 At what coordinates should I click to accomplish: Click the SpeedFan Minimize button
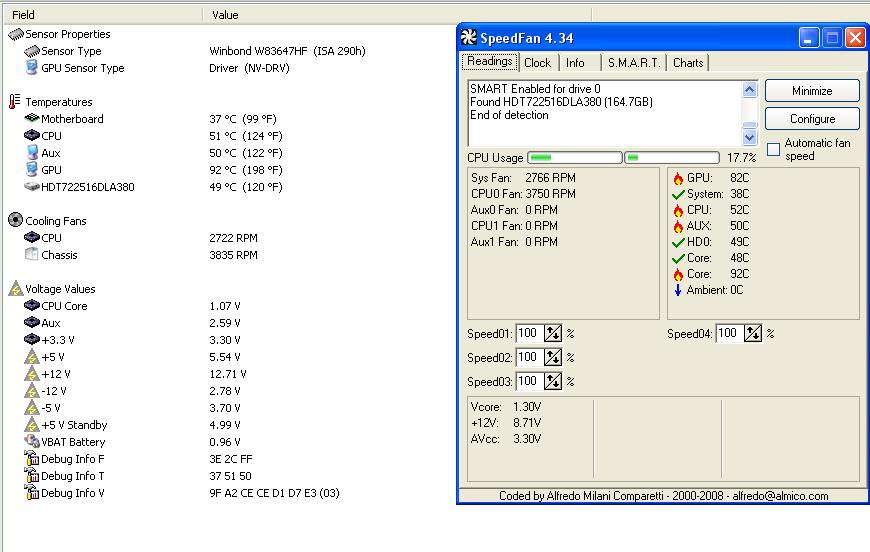pos(812,90)
